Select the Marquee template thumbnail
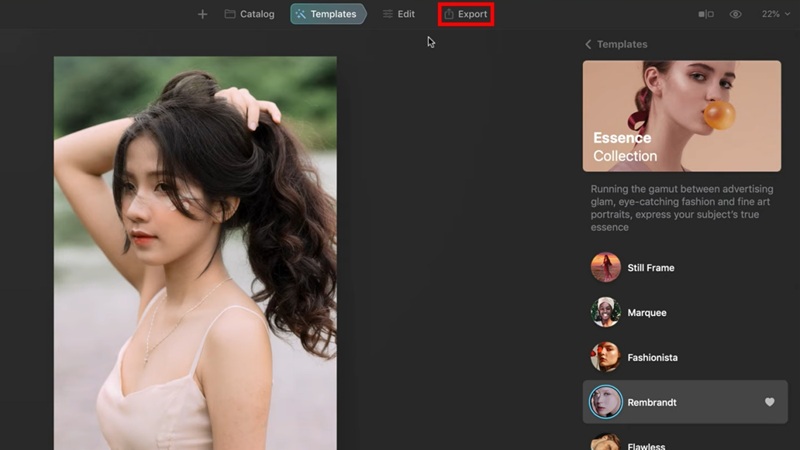Image resolution: width=800 pixels, height=450 pixels. coord(605,313)
